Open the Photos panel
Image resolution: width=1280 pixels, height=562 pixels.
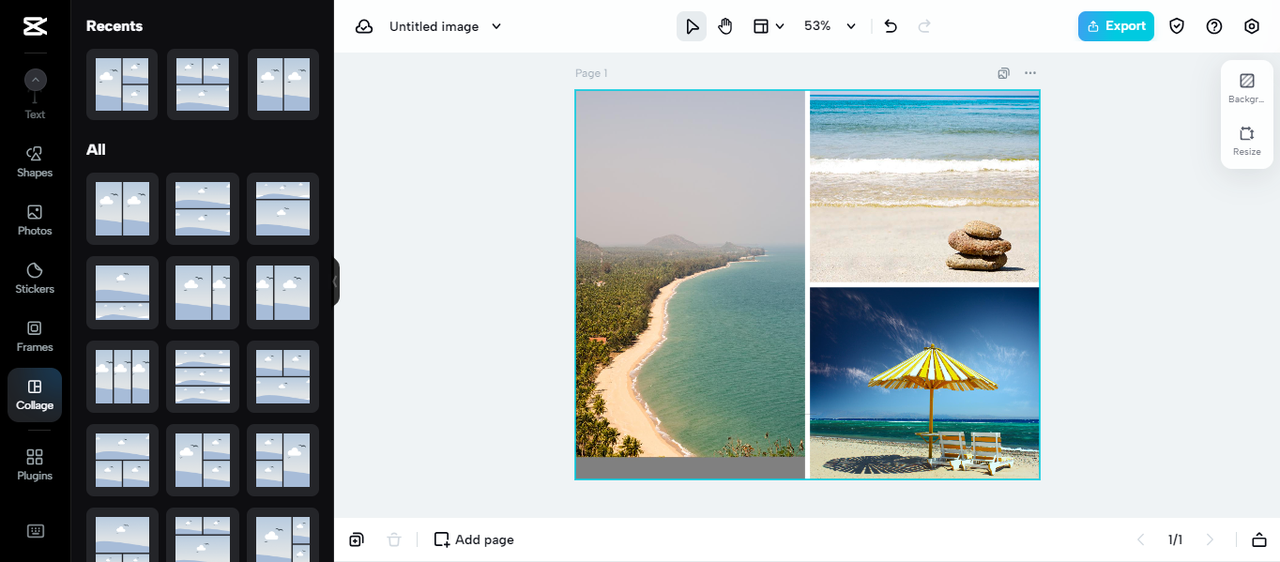pyautogui.click(x=35, y=220)
